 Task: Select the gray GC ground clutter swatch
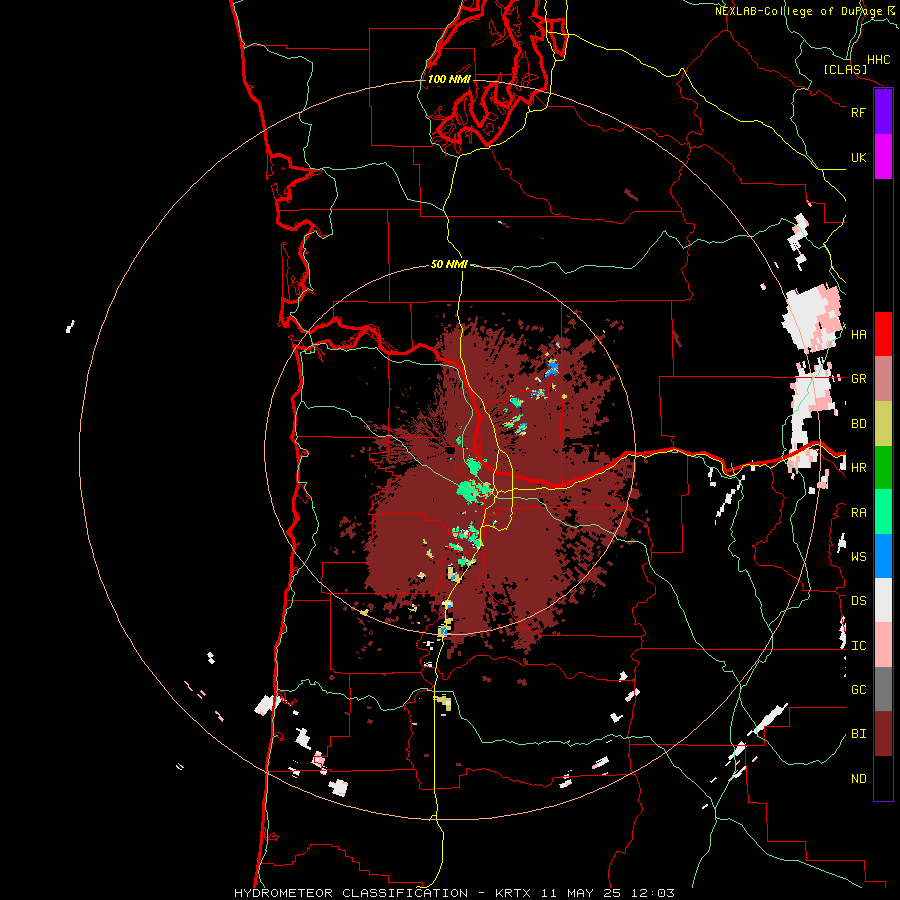coord(883,689)
